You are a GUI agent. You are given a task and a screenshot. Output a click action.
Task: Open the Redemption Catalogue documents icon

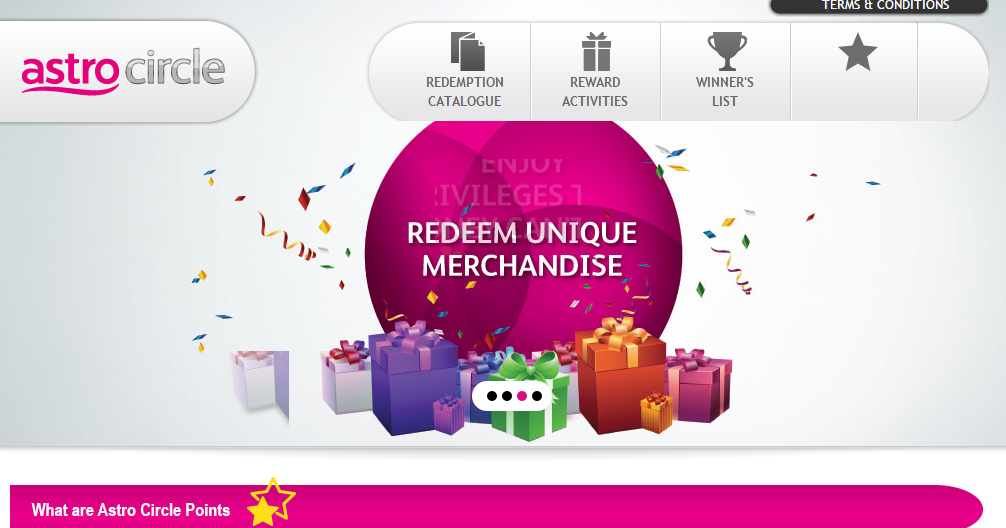pyautogui.click(x=467, y=51)
